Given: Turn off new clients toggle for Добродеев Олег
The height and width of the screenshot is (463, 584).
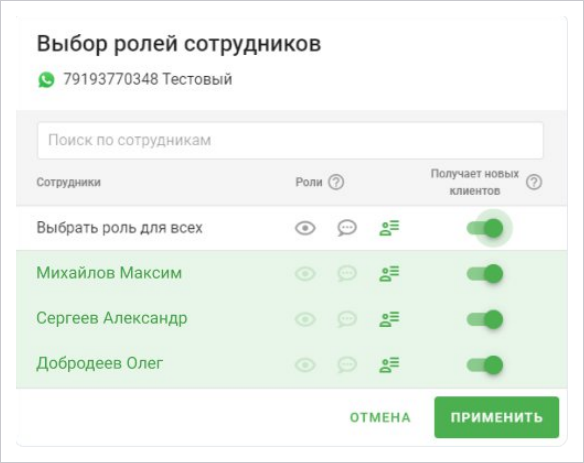Looking at the screenshot, I should point(485,365).
